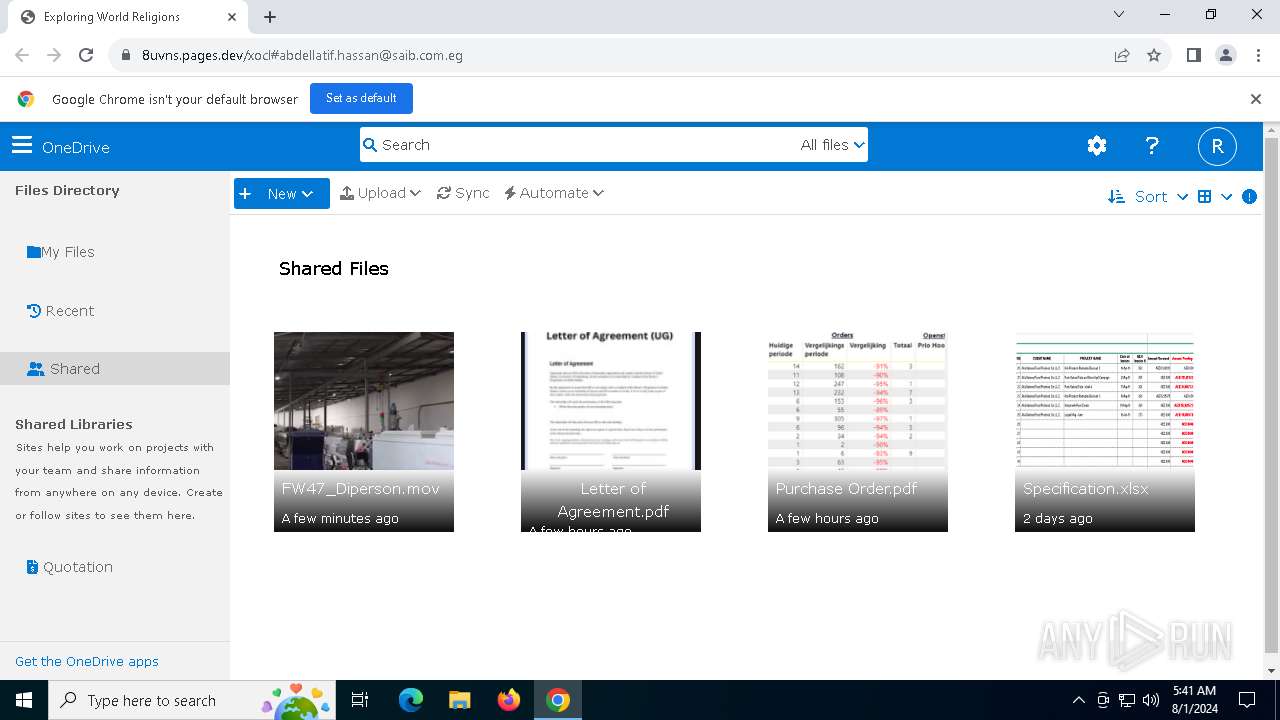Open the Windows Start menu
Image resolution: width=1280 pixels, height=720 pixels.
[23, 700]
